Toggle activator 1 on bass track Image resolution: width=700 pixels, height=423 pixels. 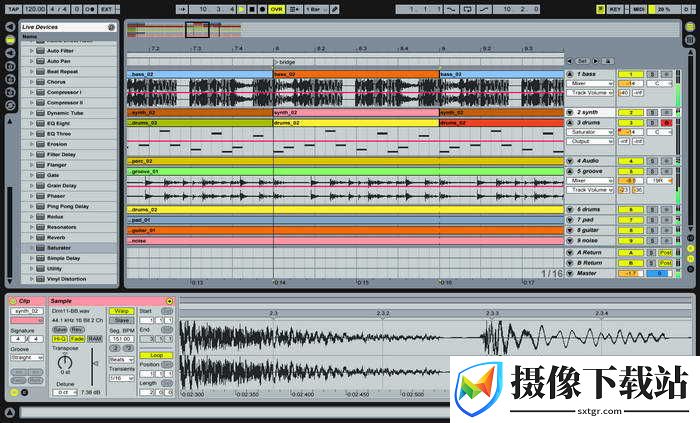(631, 75)
